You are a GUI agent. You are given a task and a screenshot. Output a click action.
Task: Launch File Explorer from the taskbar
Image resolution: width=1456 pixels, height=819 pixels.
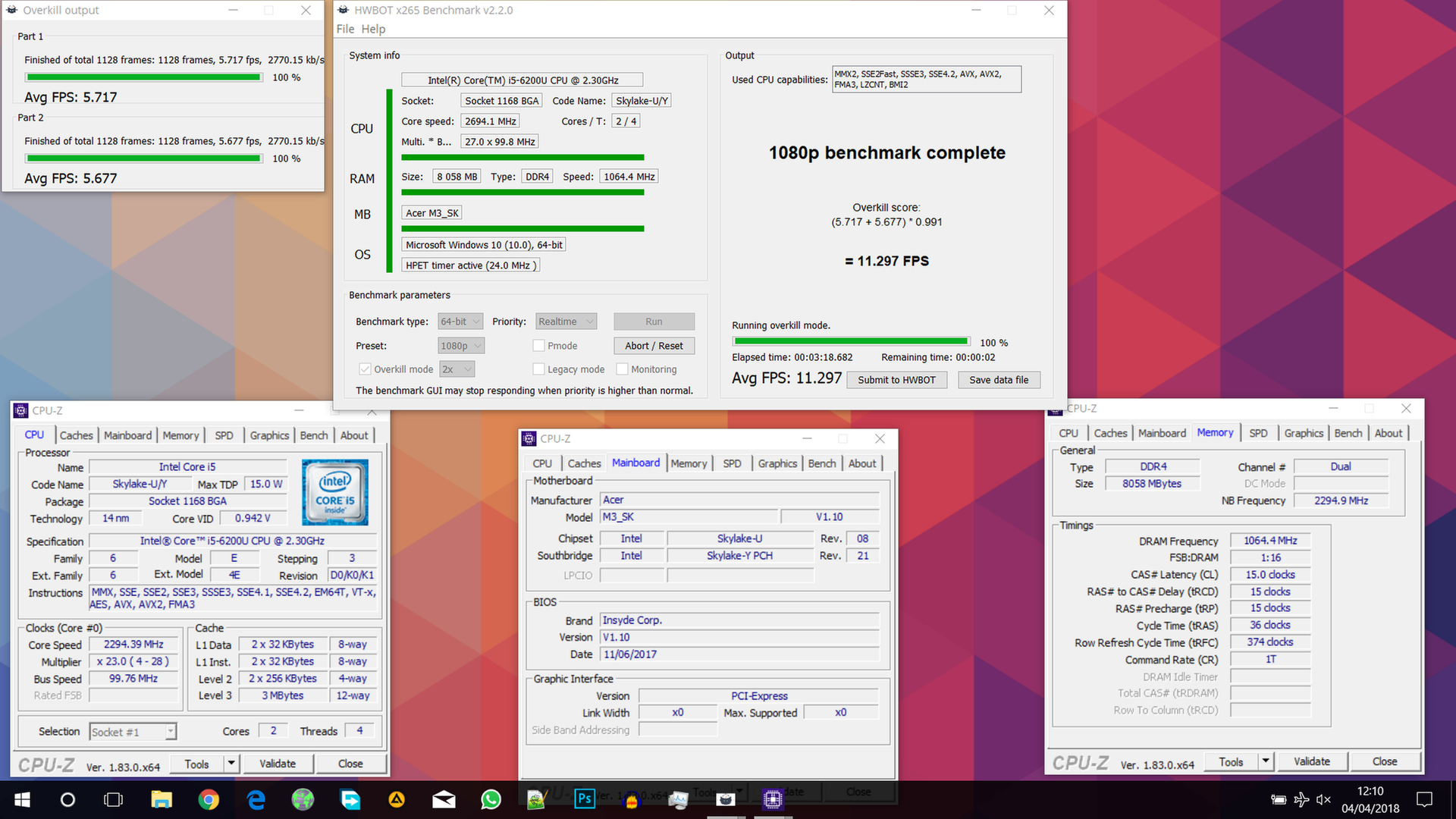point(162,799)
